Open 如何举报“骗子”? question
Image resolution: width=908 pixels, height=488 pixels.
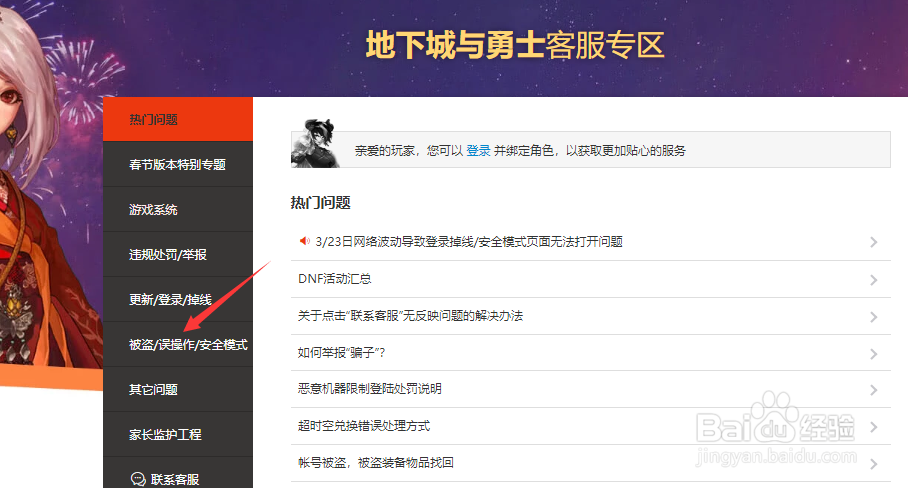tap(342, 353)
